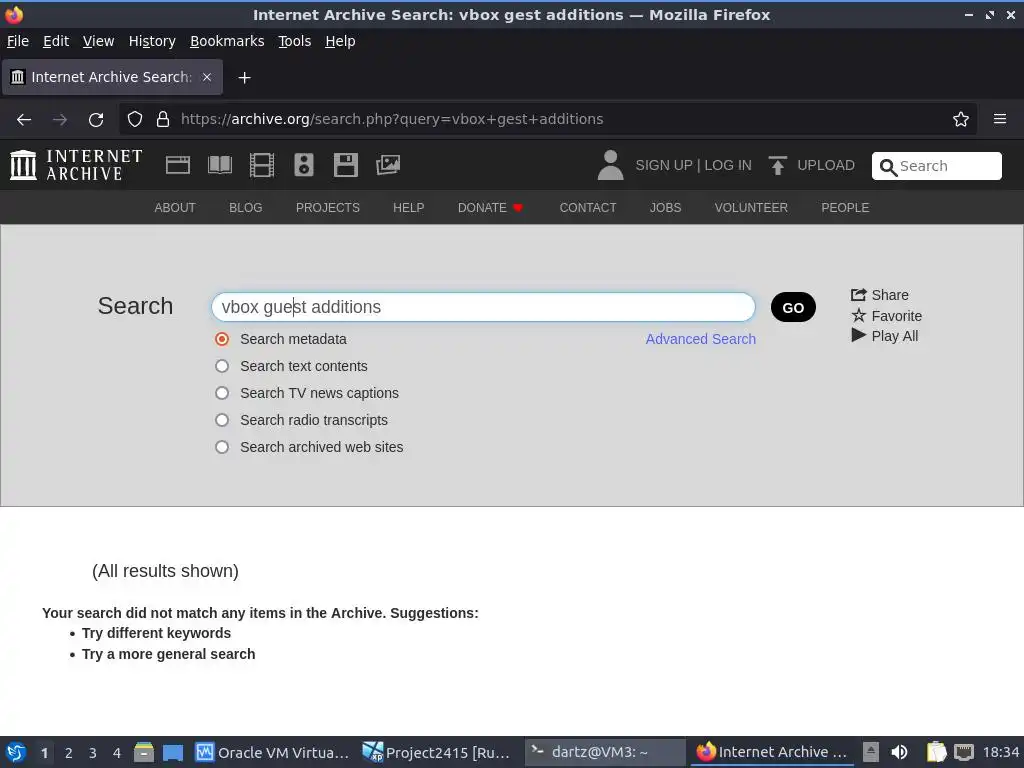
Task: Open the tracking protection shield icon
Action: [x=135, y=120]
